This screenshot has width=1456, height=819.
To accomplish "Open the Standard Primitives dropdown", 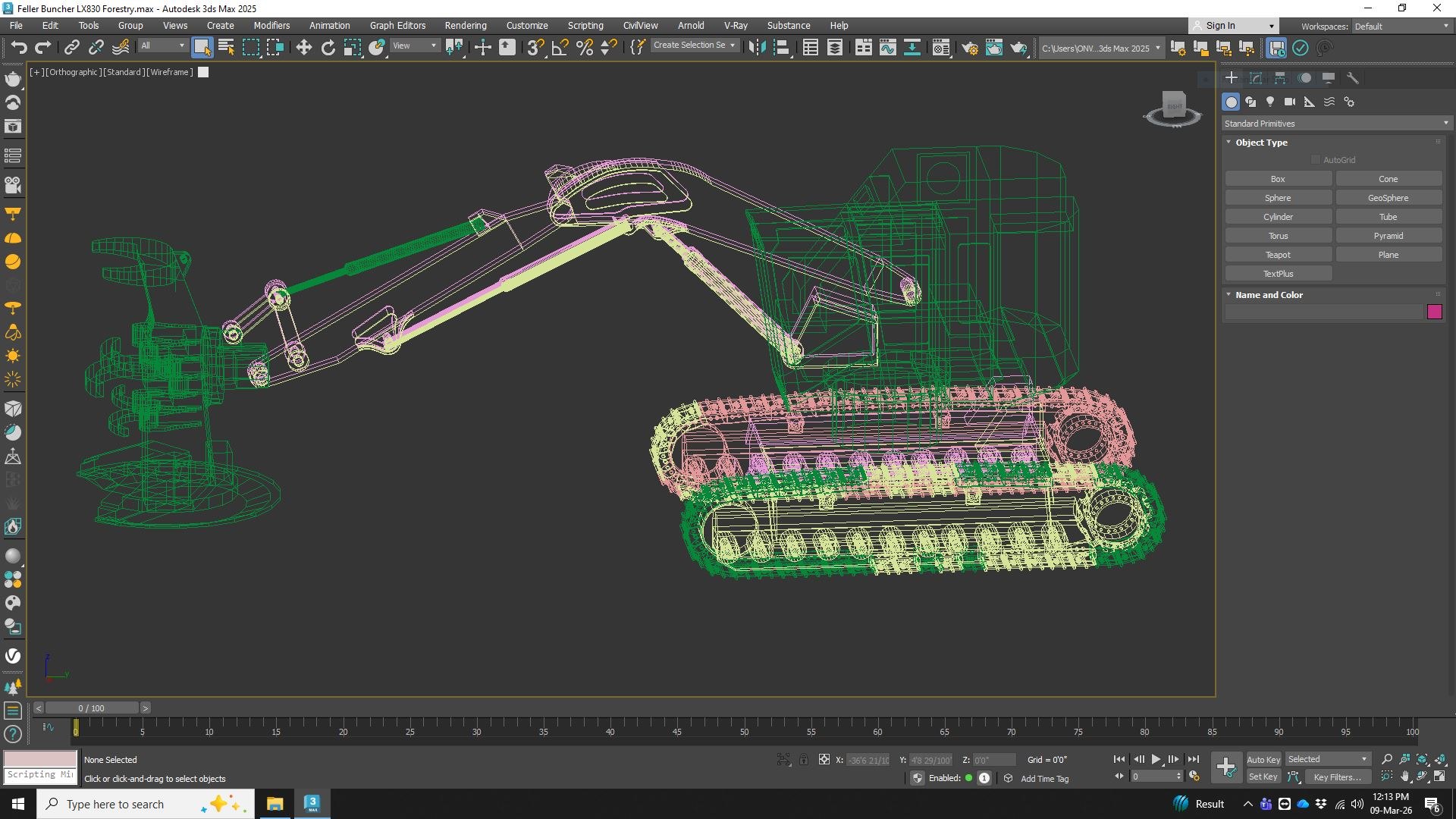I will pos(1337,124).
